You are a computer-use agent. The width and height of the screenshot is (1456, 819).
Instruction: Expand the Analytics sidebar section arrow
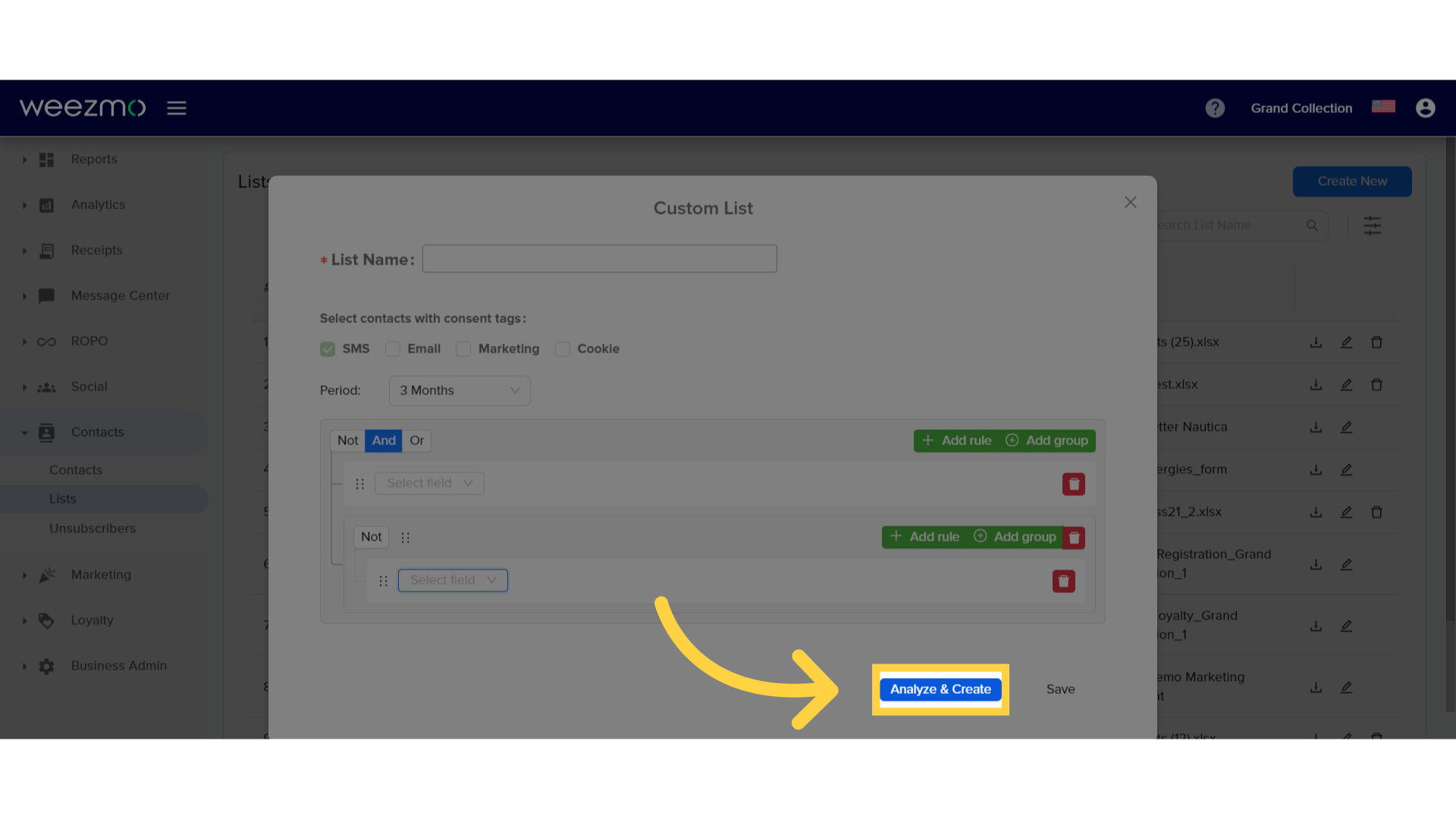click(24, 206)
